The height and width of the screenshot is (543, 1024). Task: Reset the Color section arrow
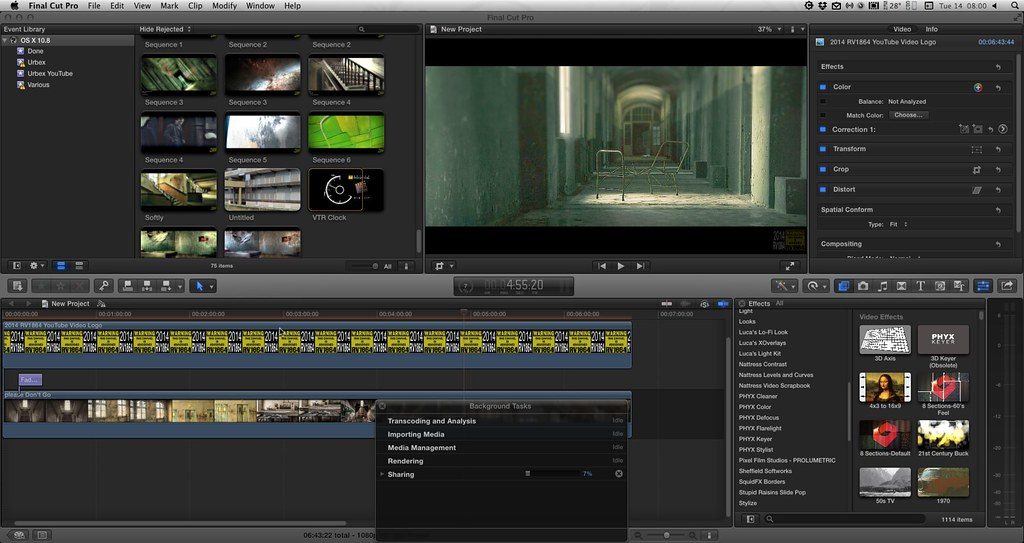pyautogui.click(x=999, y=88)
